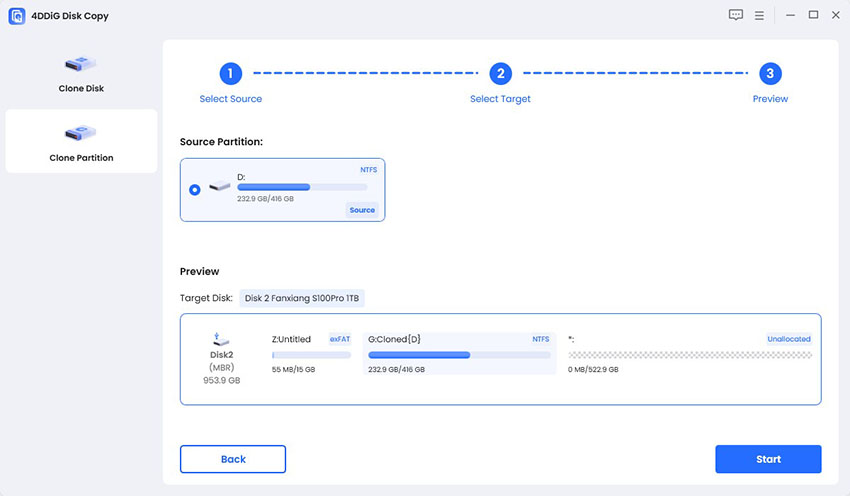Select the Clone Disk sidebar option
The height and width of the screenshot is (496, 850).
tap(81, 75)
